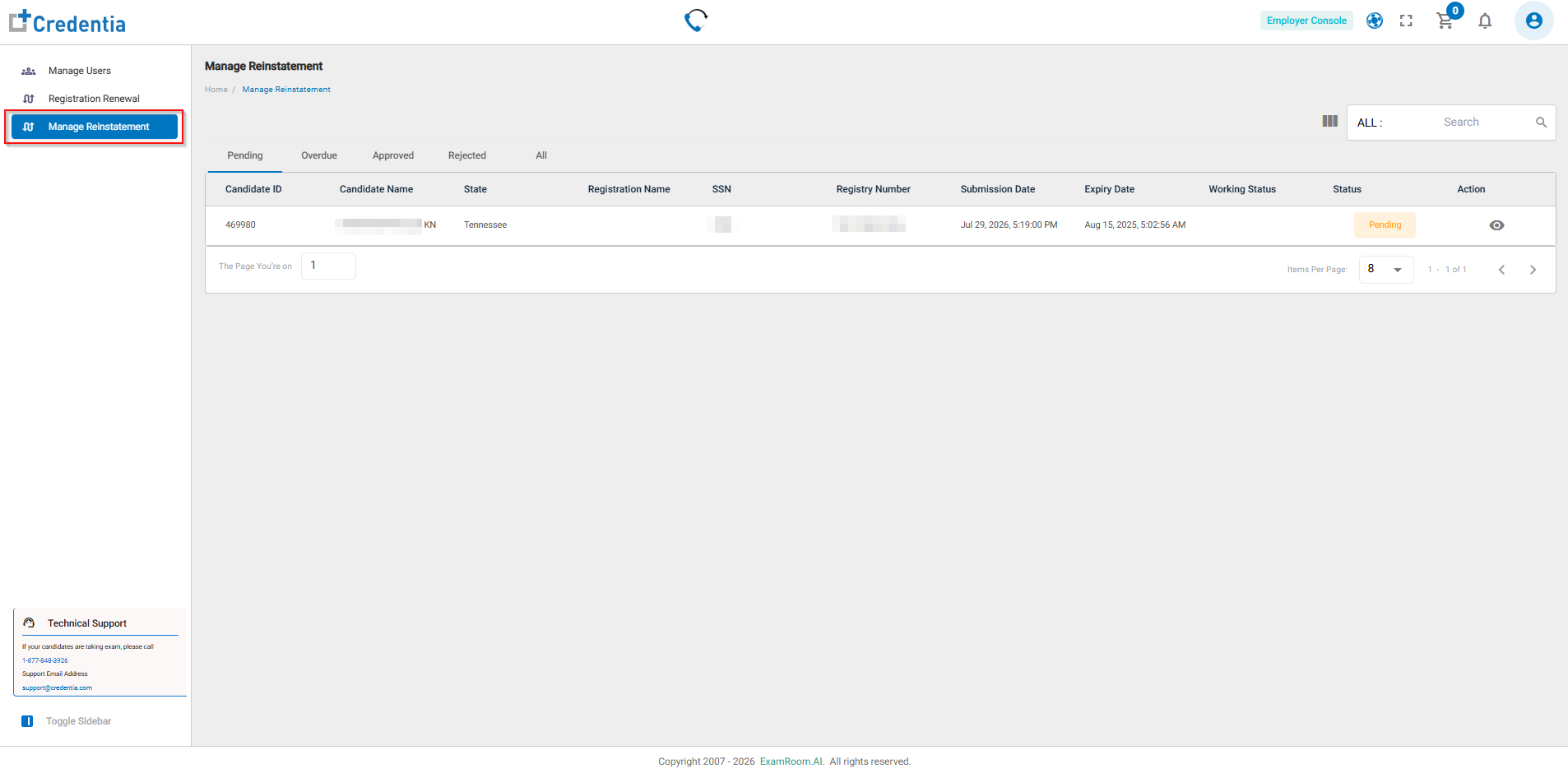Go to previous page arrow
The height and width of the screenshot is (773, 1568).
tap(1501, 270)
